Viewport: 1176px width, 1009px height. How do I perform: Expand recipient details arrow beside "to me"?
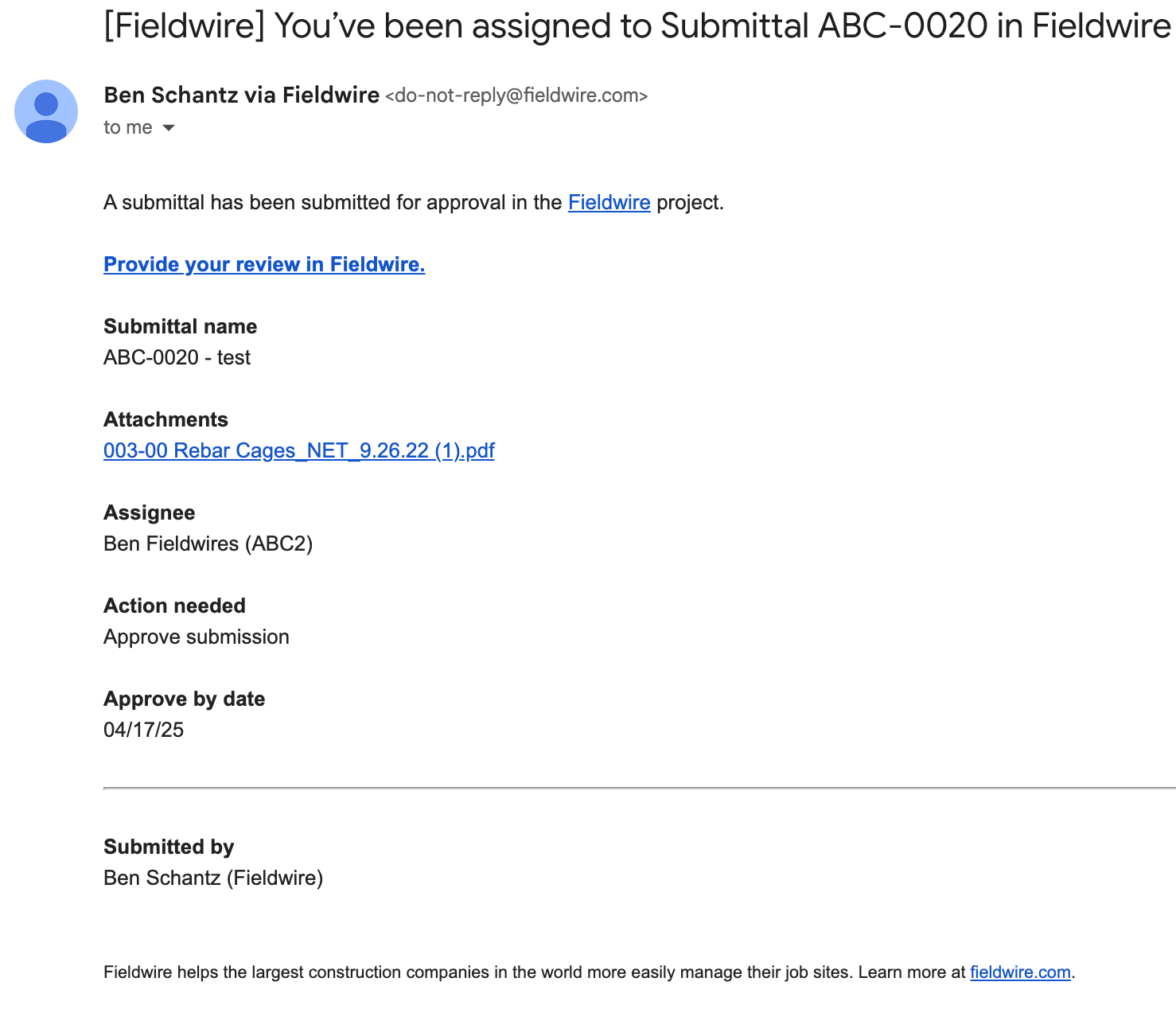click(x=169, y=128)
